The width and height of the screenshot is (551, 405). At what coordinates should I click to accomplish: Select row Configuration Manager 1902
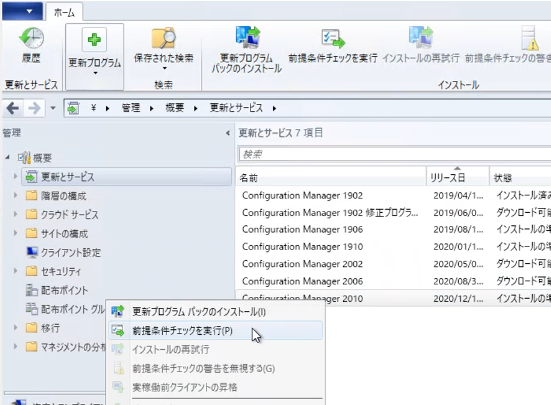click(x=393, y=195)
